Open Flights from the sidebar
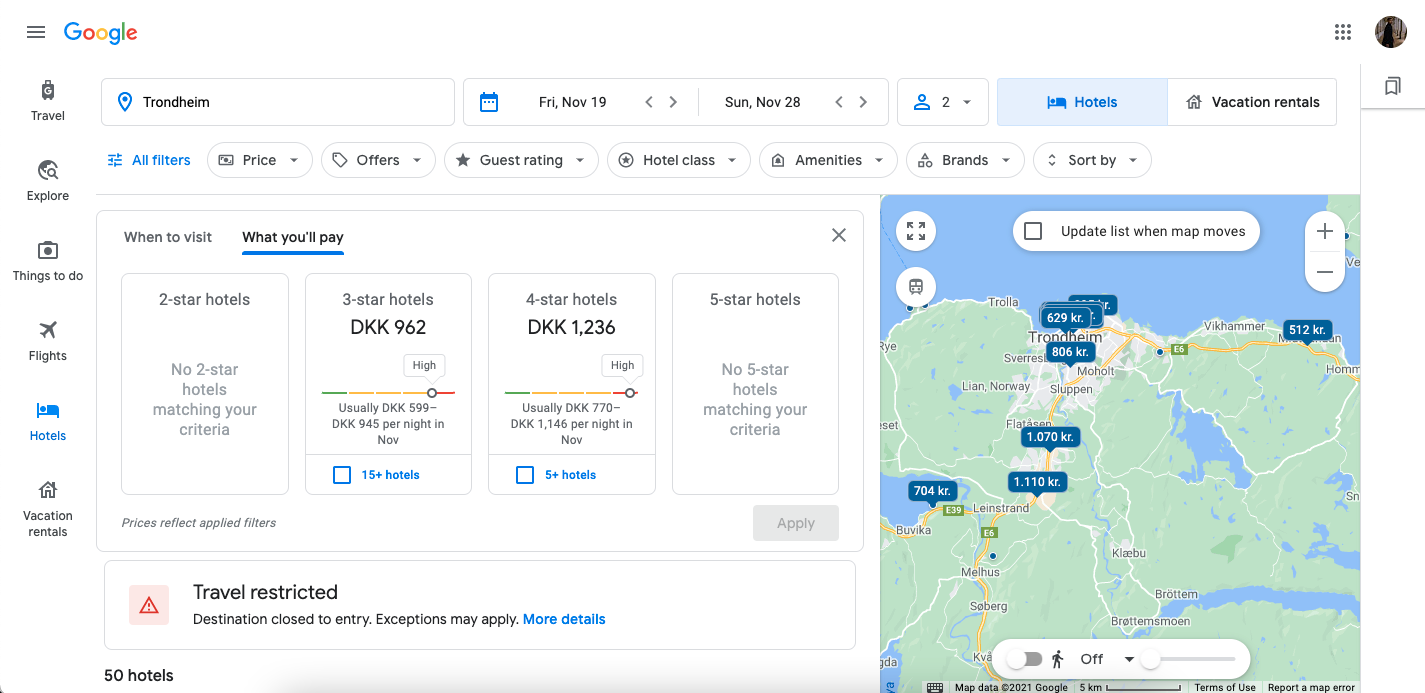Image resolution: width=1425 pixels, height=693 pixels. [x=48, y=330]
